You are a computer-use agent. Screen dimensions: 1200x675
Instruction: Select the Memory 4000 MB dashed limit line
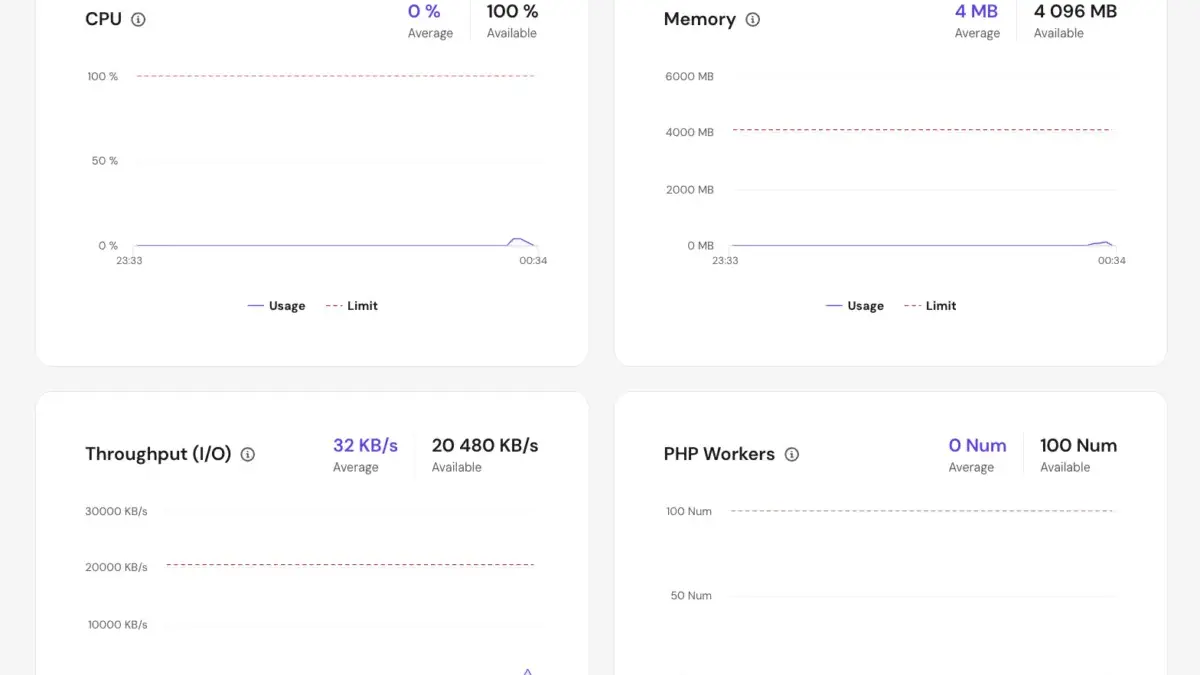click(922, 130)
